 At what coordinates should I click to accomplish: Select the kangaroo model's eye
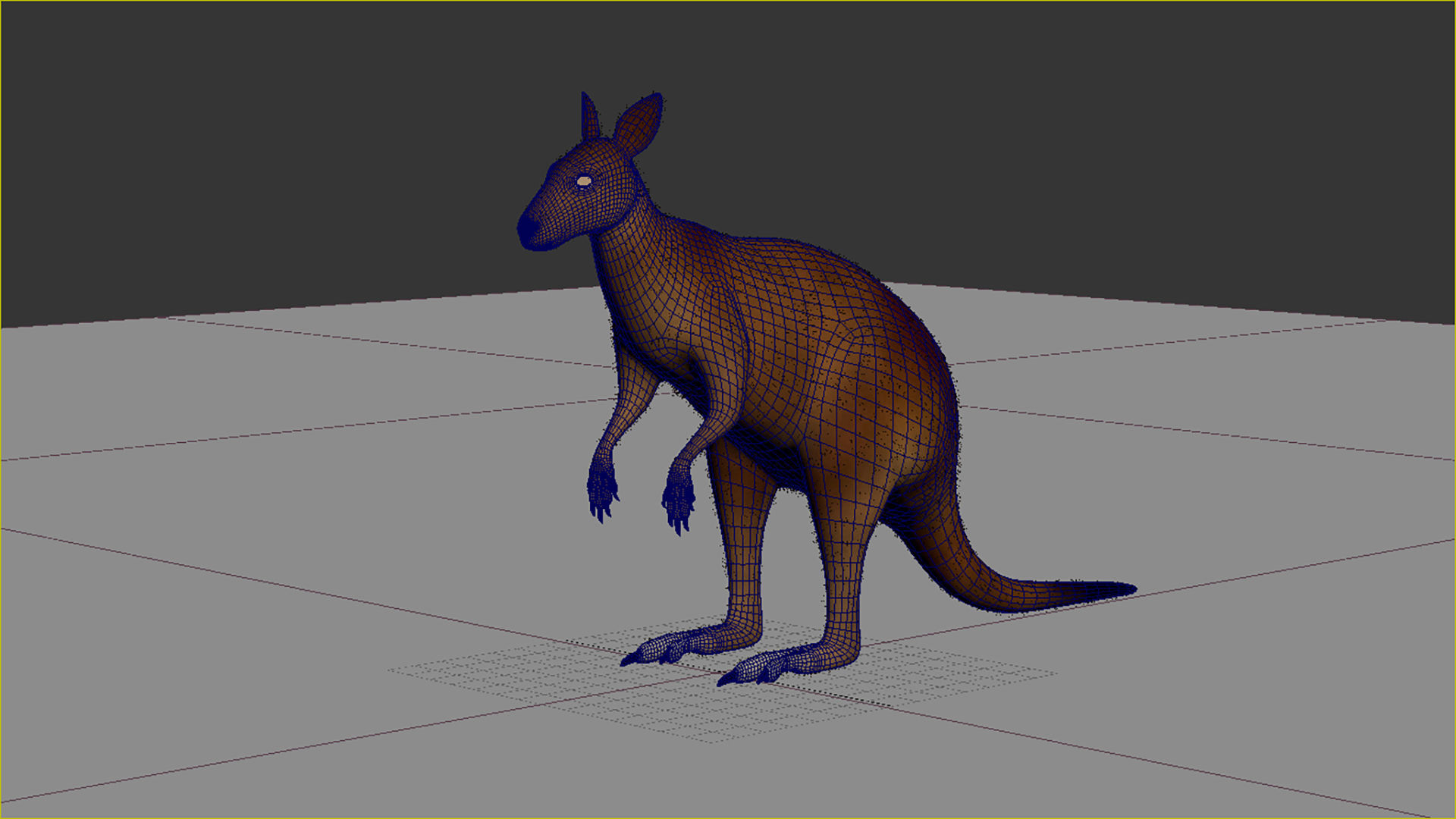584,180
